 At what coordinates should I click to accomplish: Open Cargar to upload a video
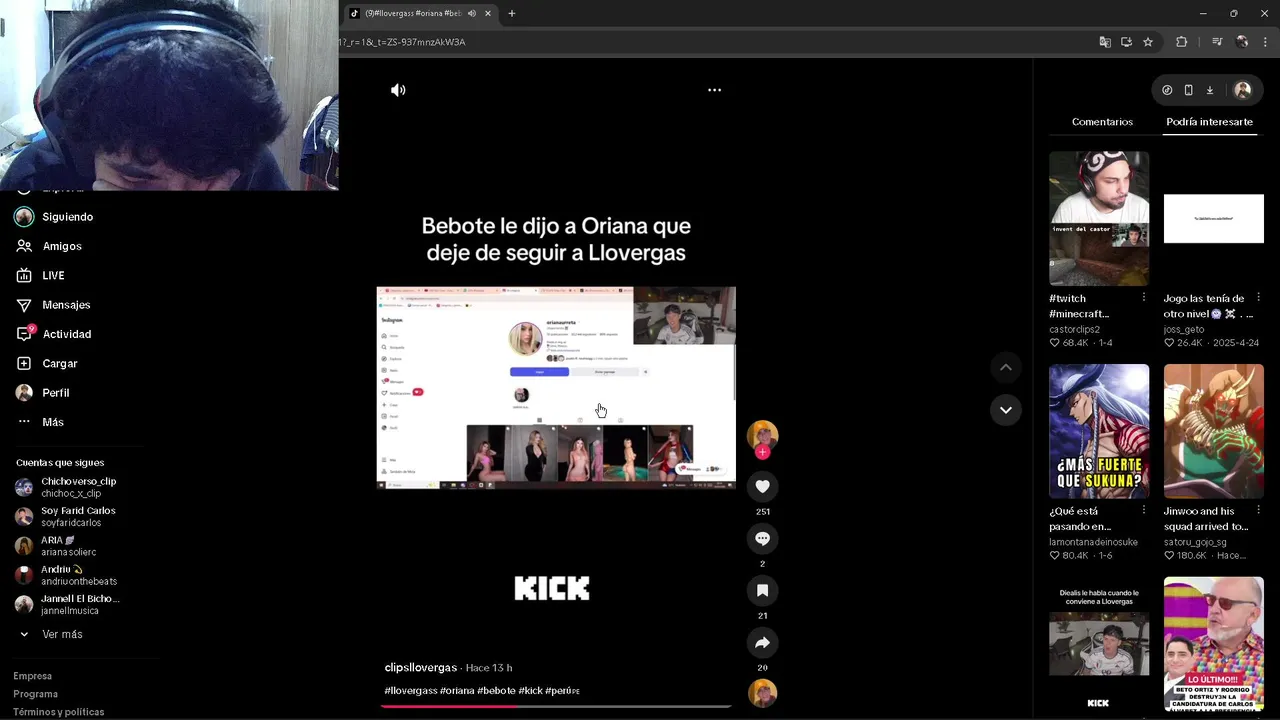click(59, 363)
